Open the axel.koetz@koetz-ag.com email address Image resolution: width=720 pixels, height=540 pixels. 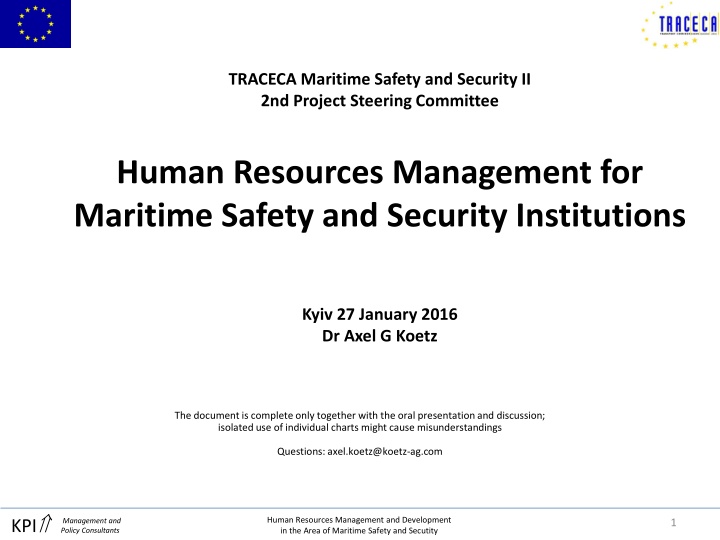tap(385, 451)
